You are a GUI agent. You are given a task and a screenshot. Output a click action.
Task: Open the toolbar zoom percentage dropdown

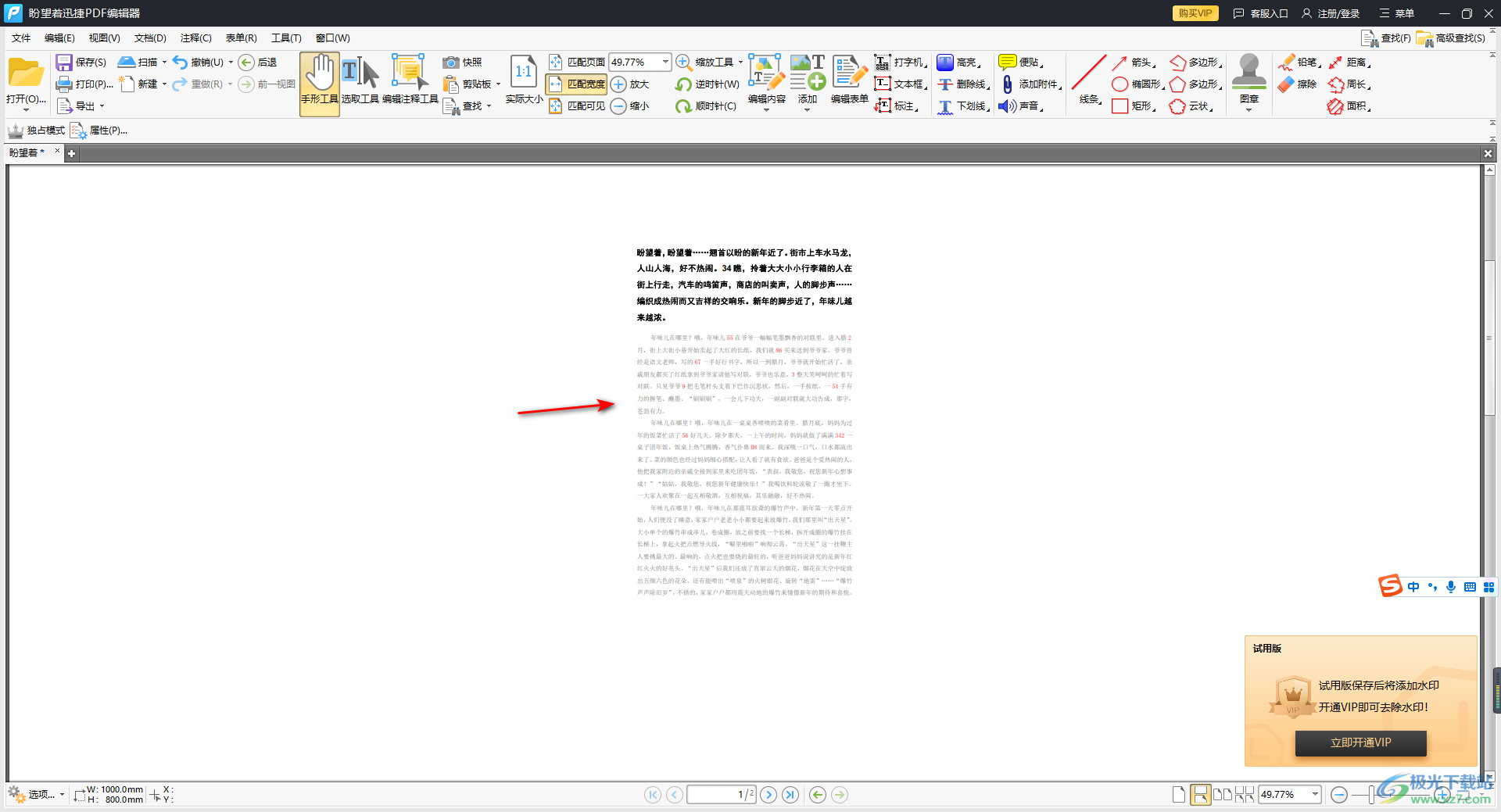pyautogui.click(x=665, y=62)
